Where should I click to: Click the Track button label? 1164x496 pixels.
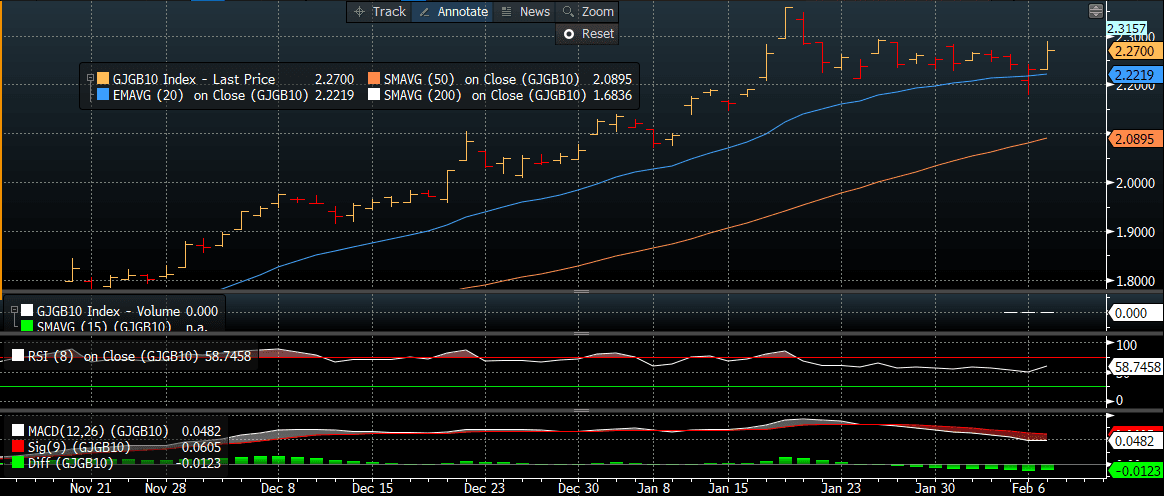coord(389,12)
